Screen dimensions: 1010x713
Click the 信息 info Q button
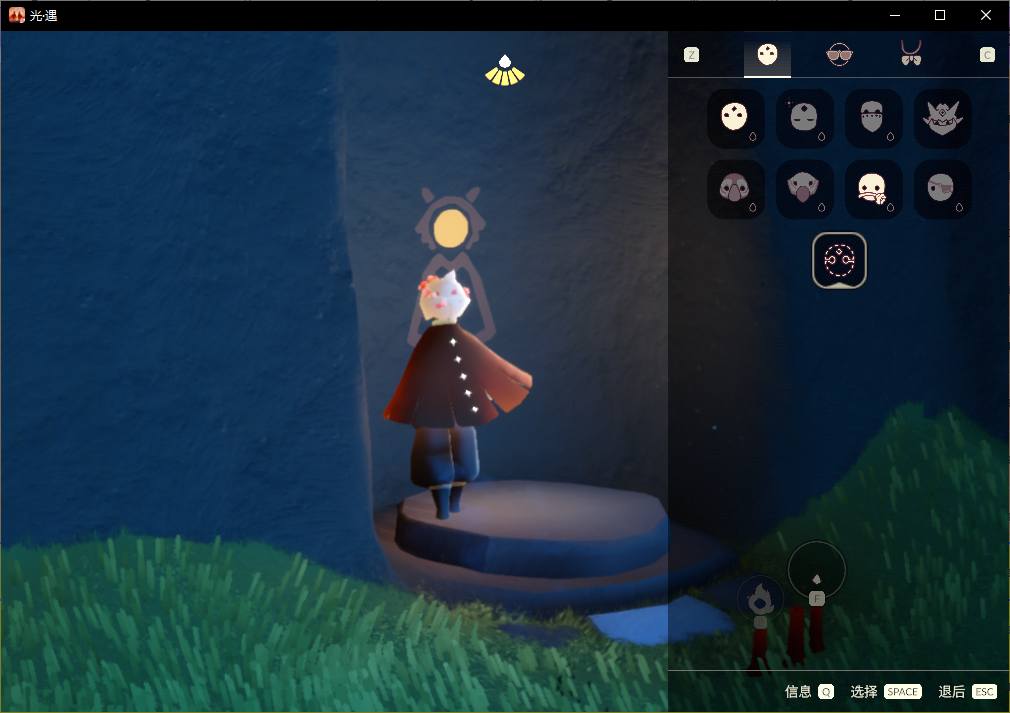809,692
